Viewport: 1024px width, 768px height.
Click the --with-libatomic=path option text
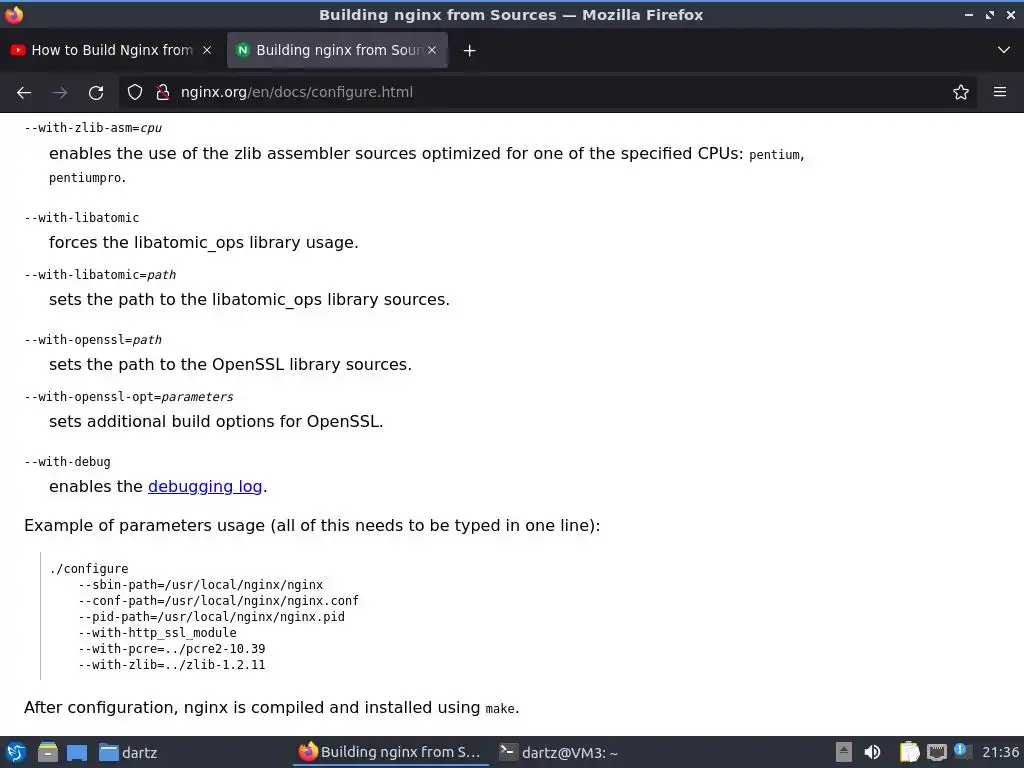100,275
